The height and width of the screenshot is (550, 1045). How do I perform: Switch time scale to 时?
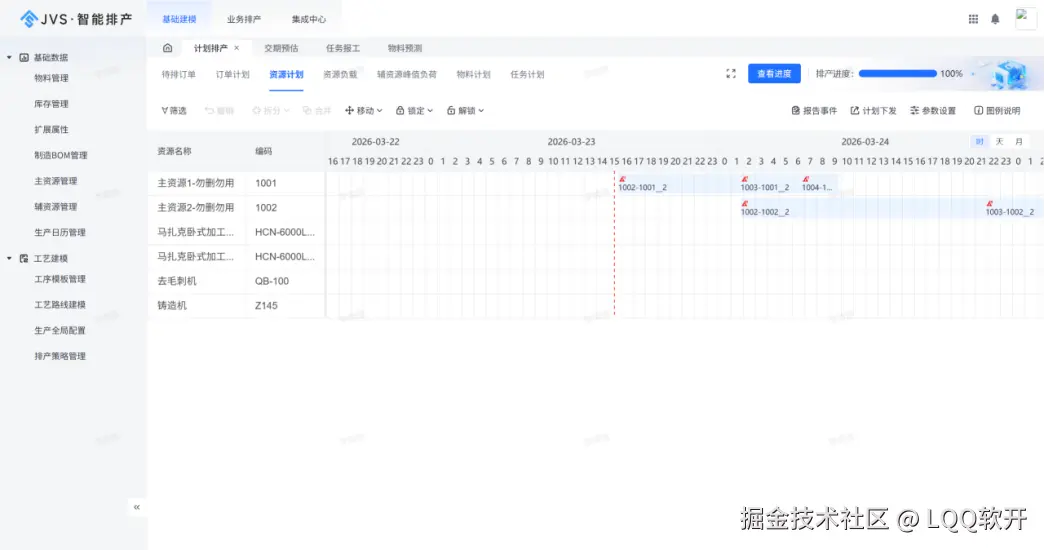pos(979,141)
